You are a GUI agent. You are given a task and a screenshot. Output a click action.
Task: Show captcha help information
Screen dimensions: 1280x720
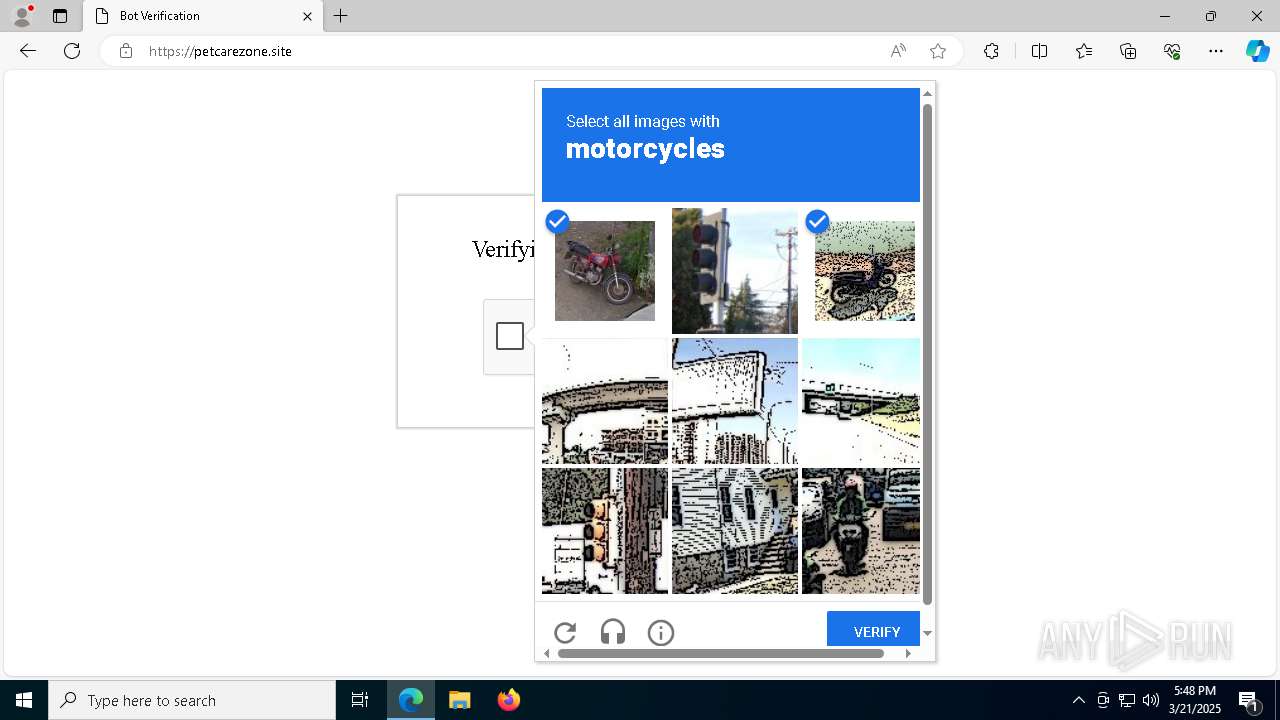pyautogui.click(x=661, y=632)
